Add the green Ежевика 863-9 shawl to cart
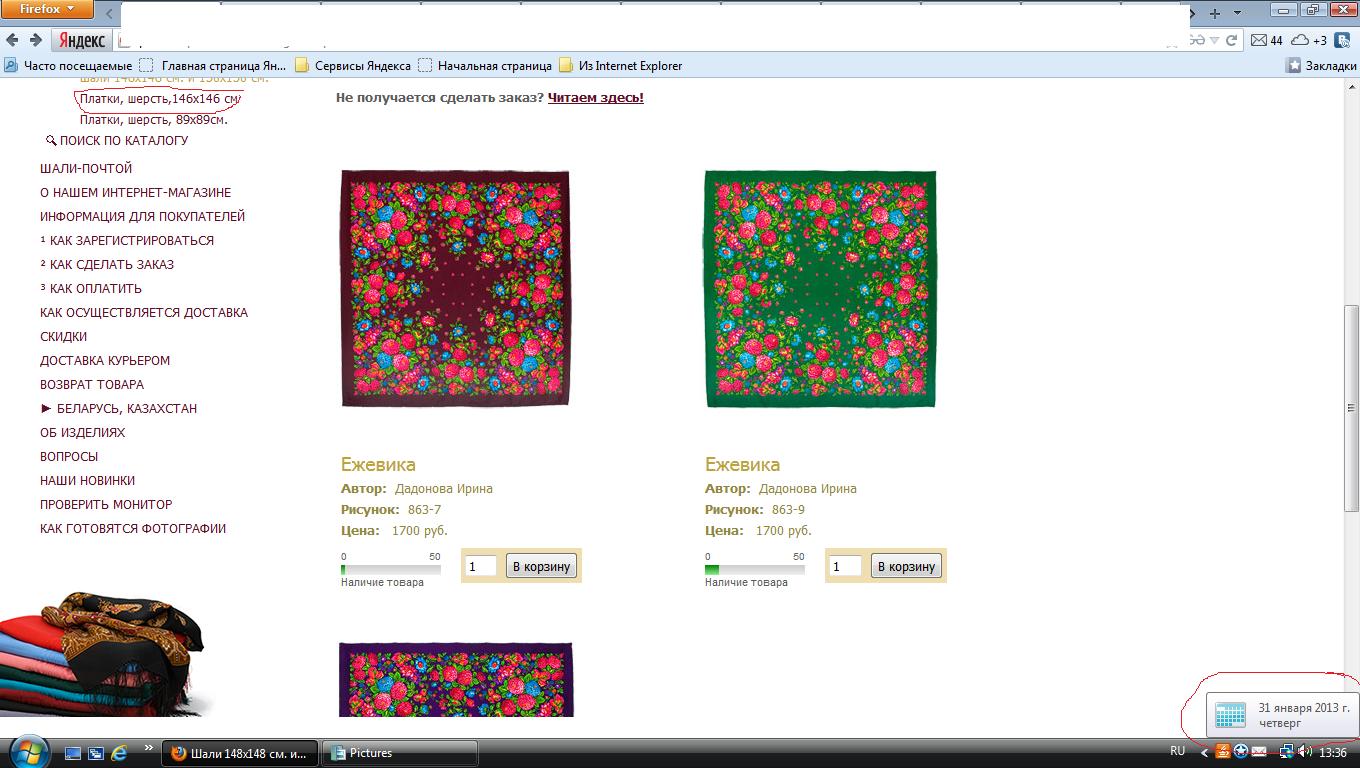The width and height of the screenshot is (1360, 768). pos(905,566)
